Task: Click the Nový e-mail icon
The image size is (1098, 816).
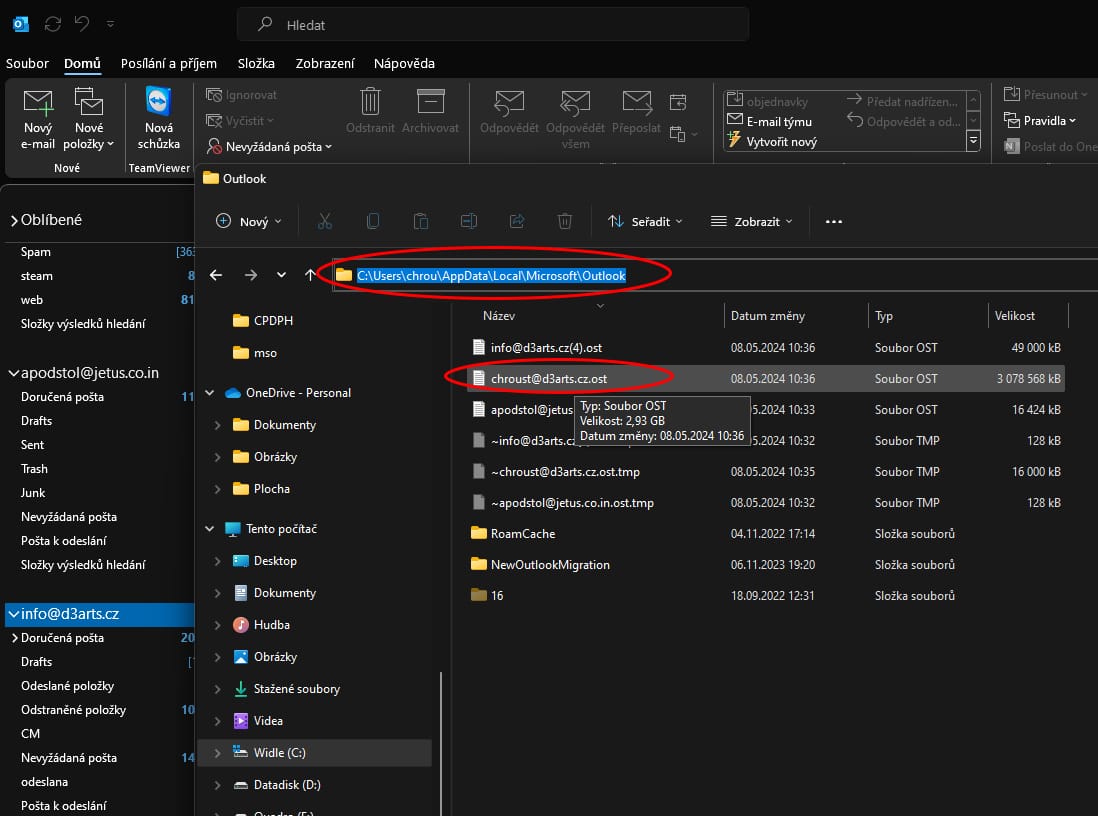Action: click(38, 103)
